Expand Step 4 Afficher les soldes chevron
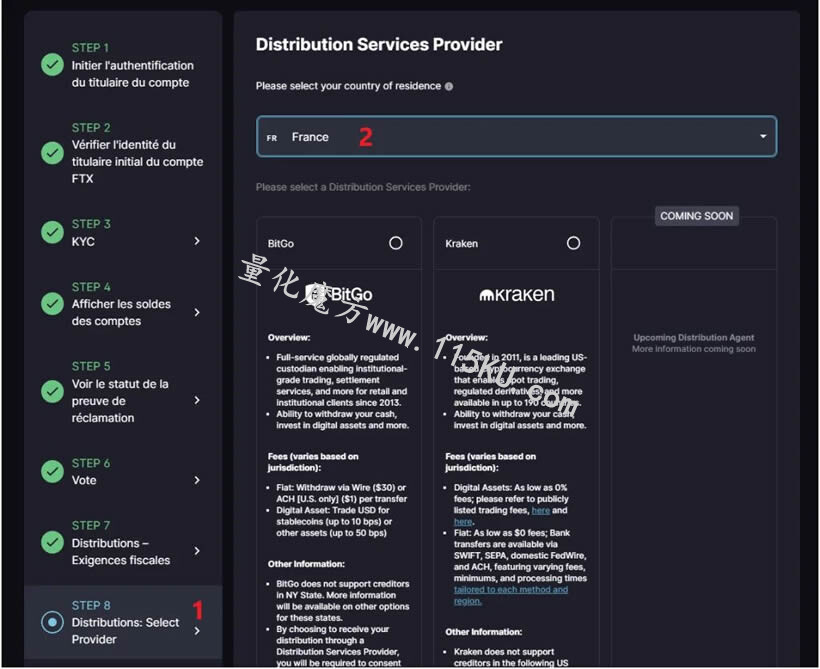 [197, 312]
